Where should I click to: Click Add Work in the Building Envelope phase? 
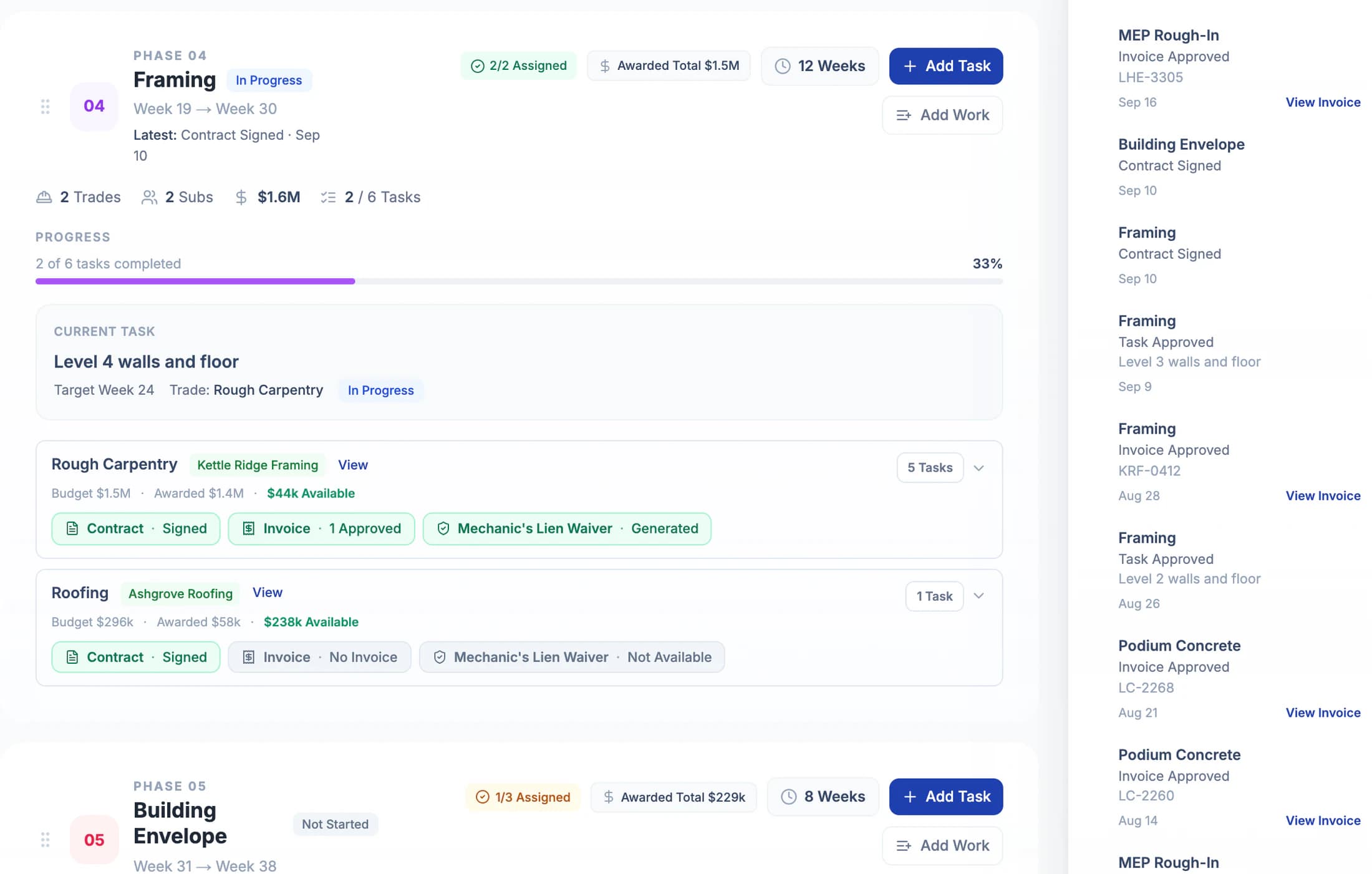click(x=942, y=846)
